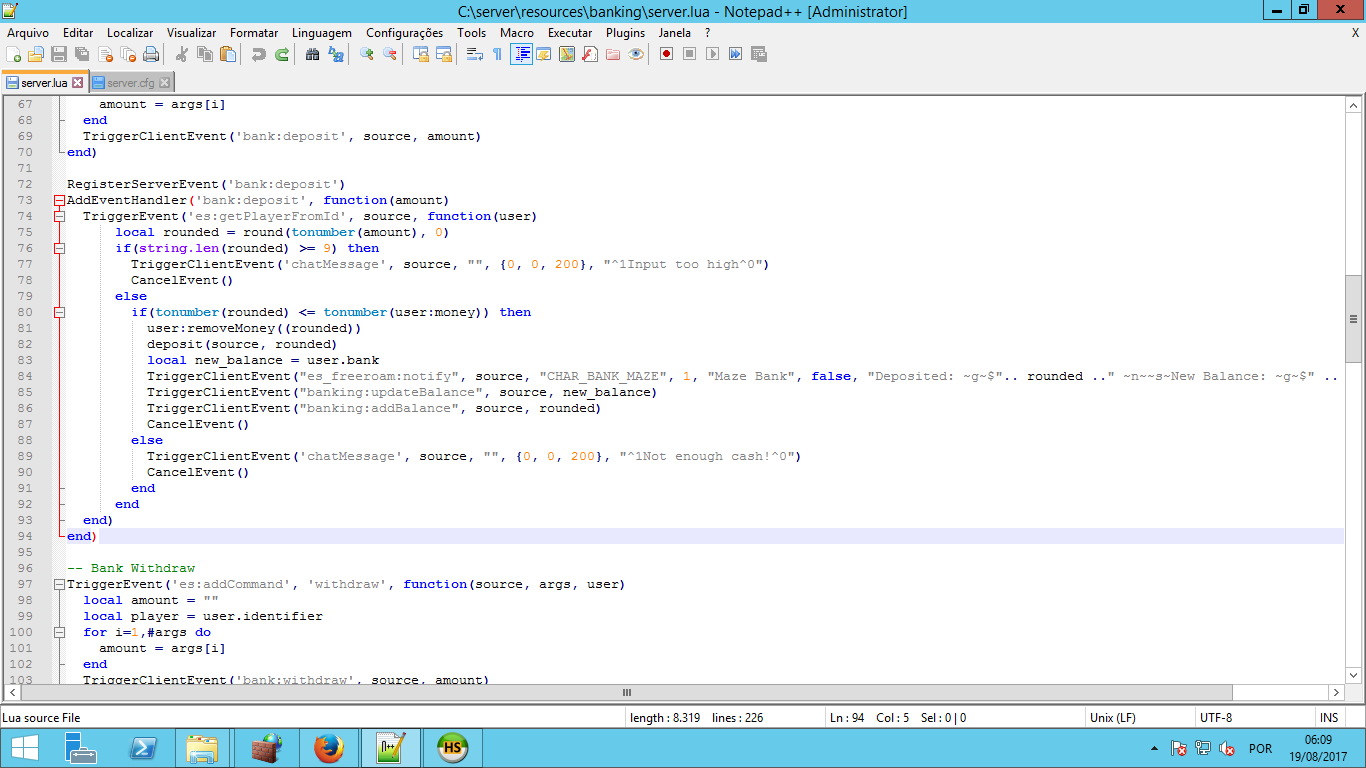Viewport: 1366px width, 768px height.
Task: Toggle word wrap toolbar button
Action: point(474,54)
